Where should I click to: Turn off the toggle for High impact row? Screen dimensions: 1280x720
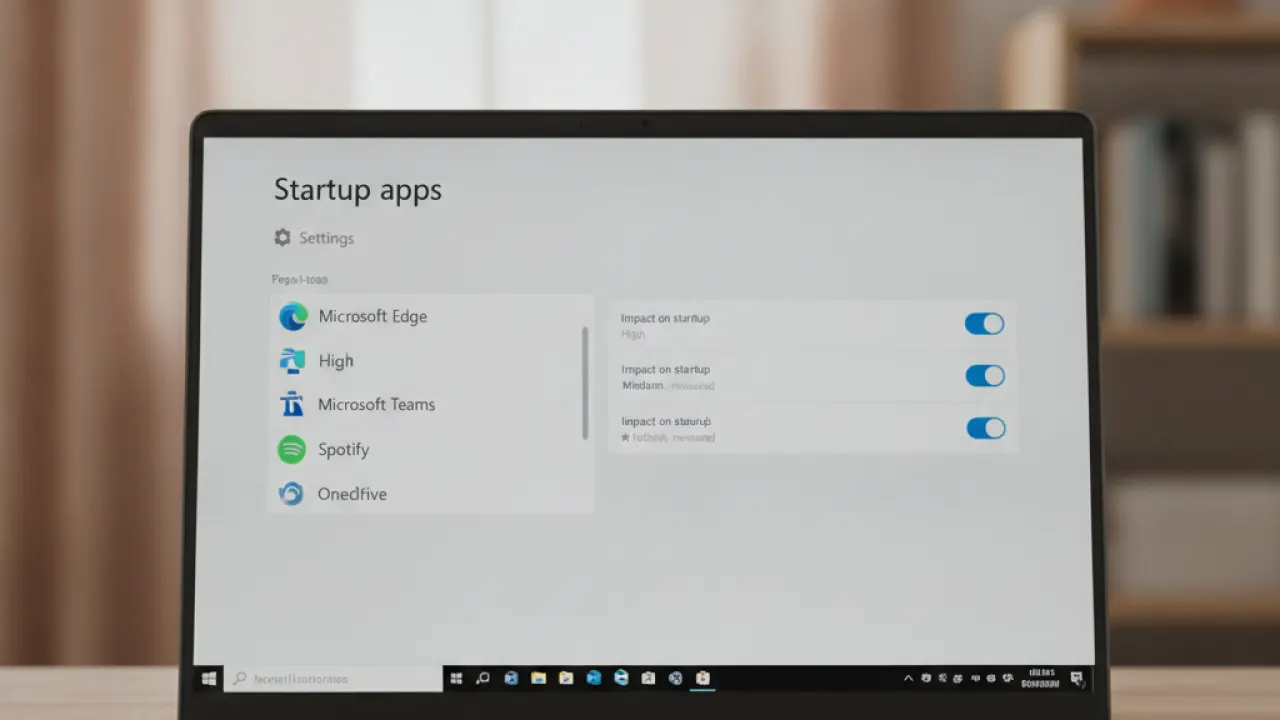pyautogui.click(x=984, y=324)
